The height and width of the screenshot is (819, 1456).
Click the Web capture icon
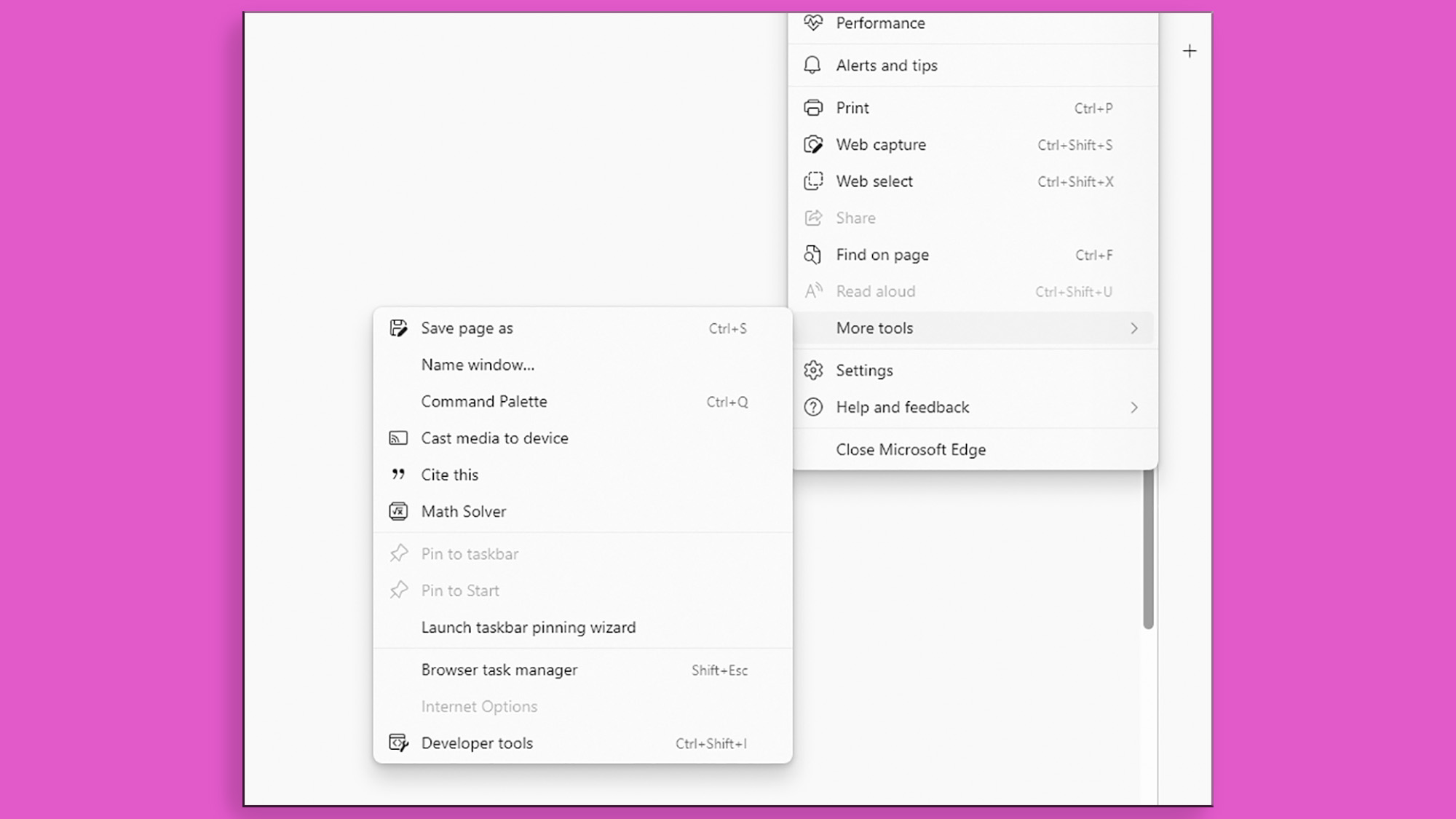[813, 144]
